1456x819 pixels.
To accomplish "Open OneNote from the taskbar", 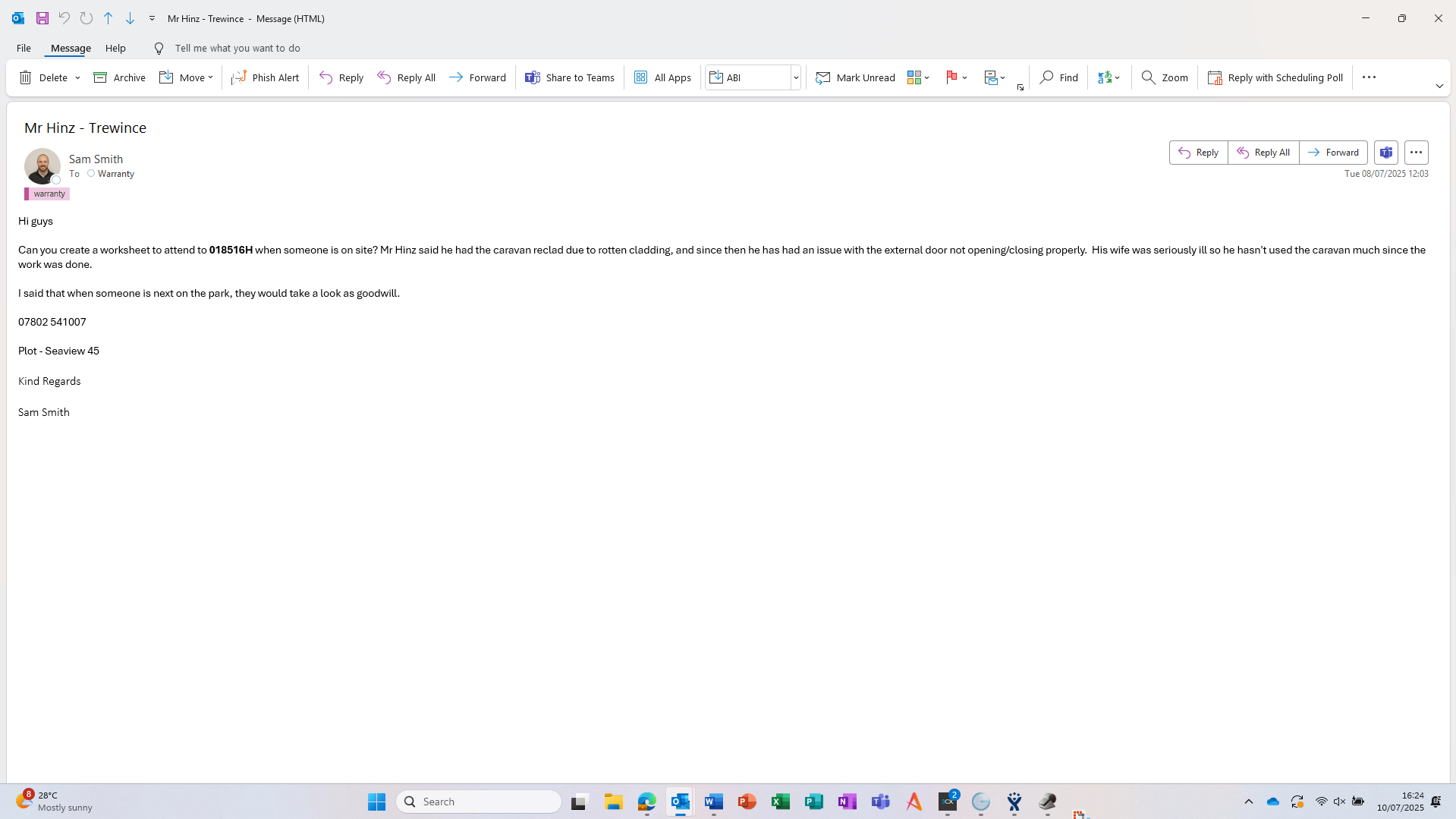I will [847, 802].
